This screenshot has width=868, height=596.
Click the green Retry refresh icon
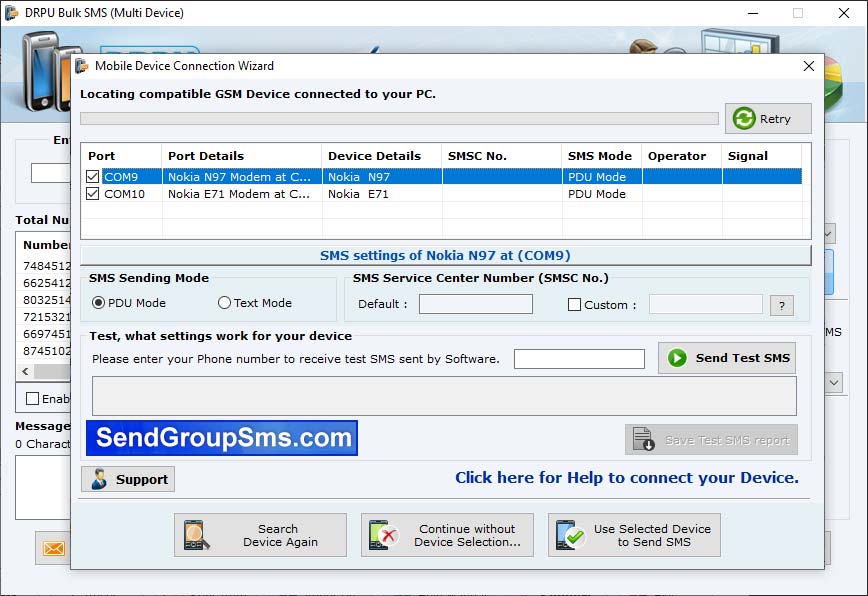point(742,118)
